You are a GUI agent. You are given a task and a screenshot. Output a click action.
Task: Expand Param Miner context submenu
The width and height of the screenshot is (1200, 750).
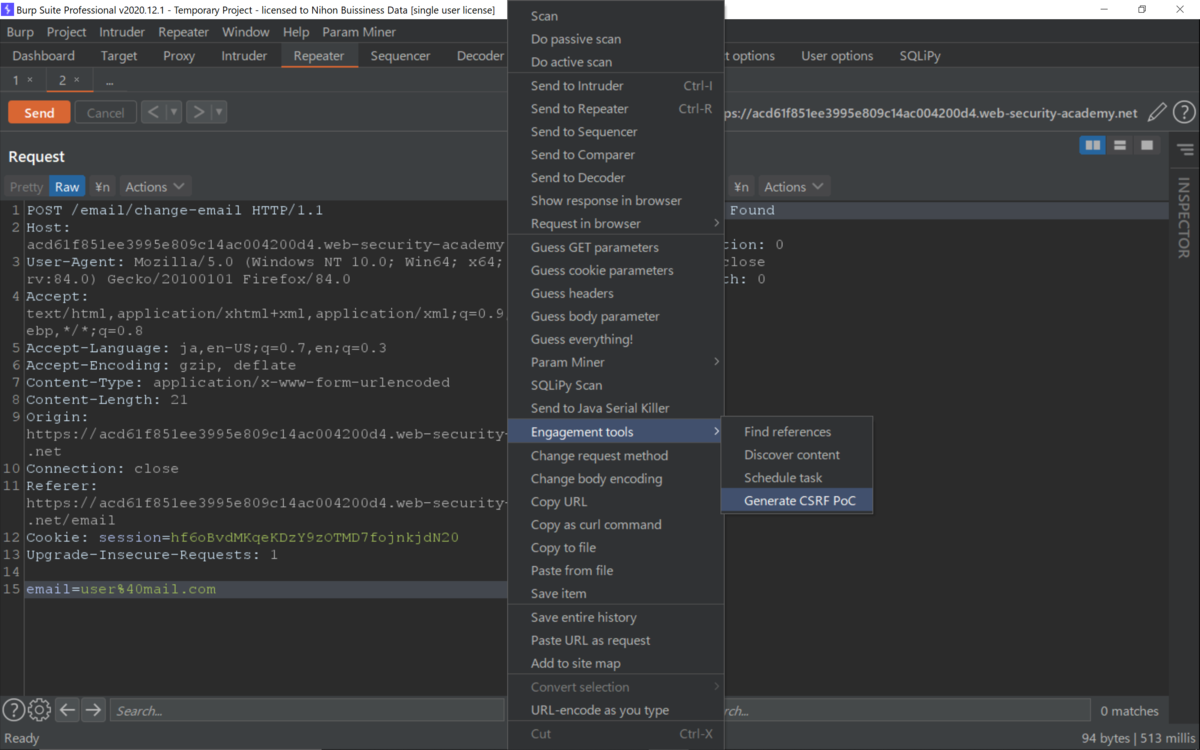(x=615, y=363)
